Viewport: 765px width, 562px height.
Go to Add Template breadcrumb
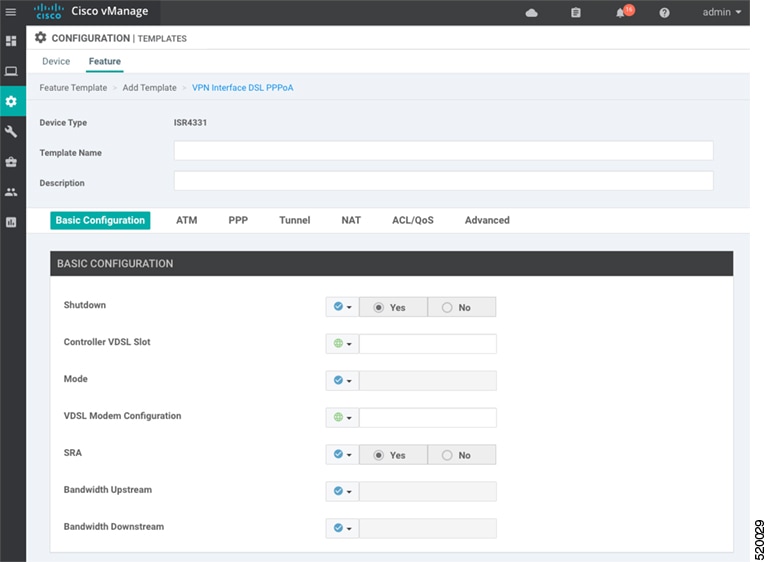click(x=149, y=88)
